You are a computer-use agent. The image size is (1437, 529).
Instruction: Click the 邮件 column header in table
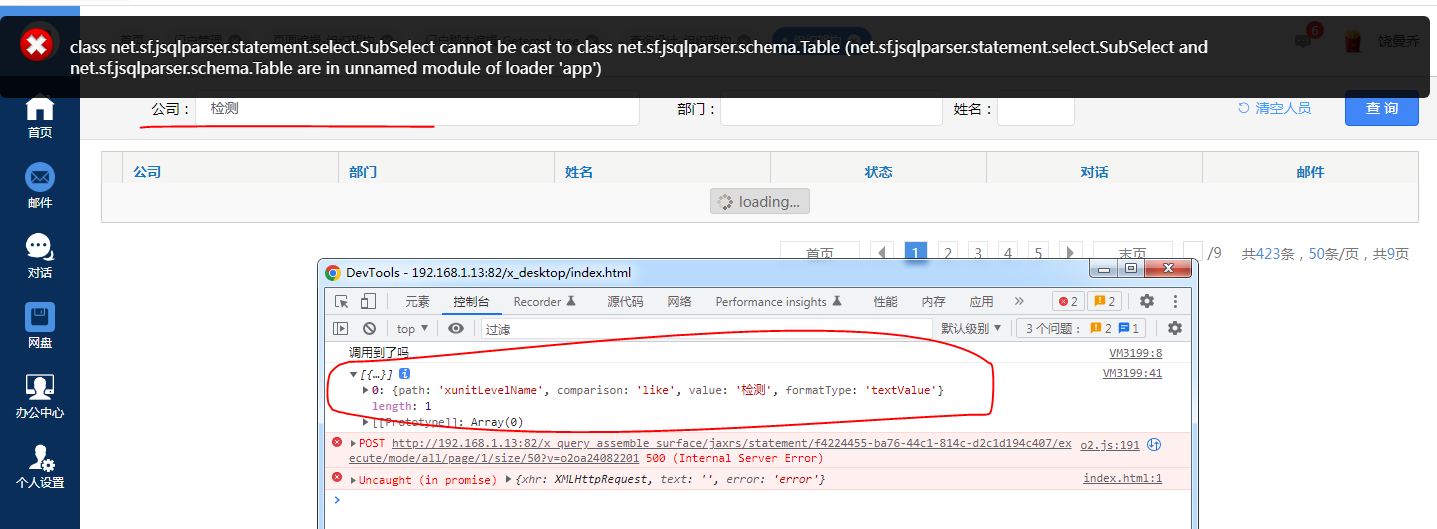(1310, 172)
